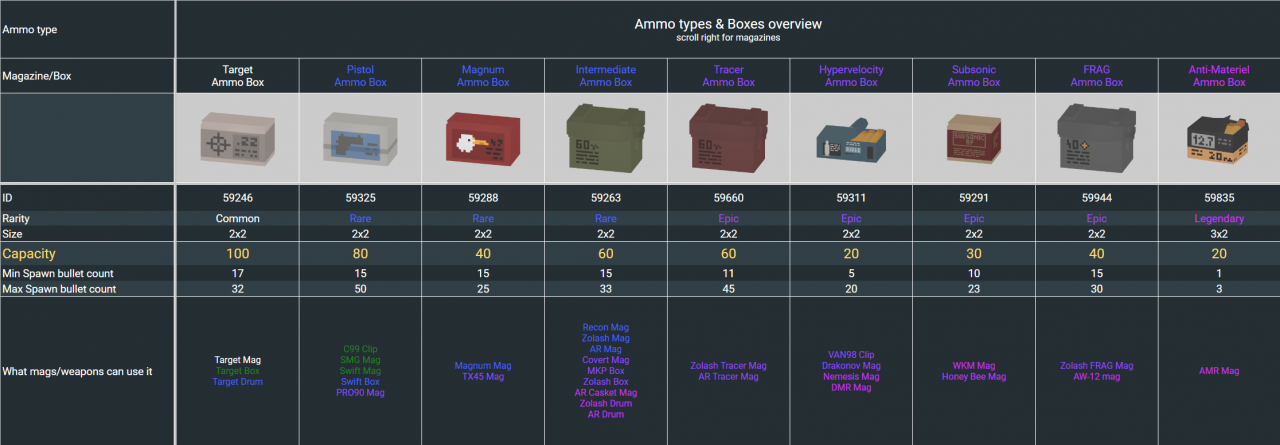Click the Hypervelocity Ammo Box header text
This screenshot has width=1280, height=445.
click(851, 76)
